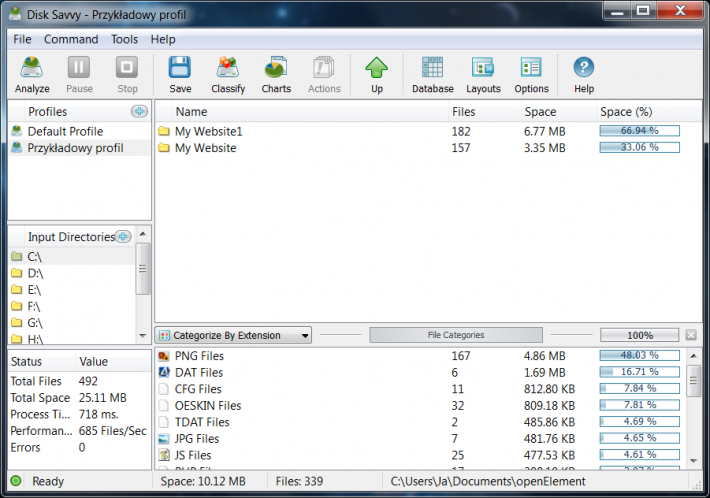
Task: Open the Classify tool
Action: [228, 75]
